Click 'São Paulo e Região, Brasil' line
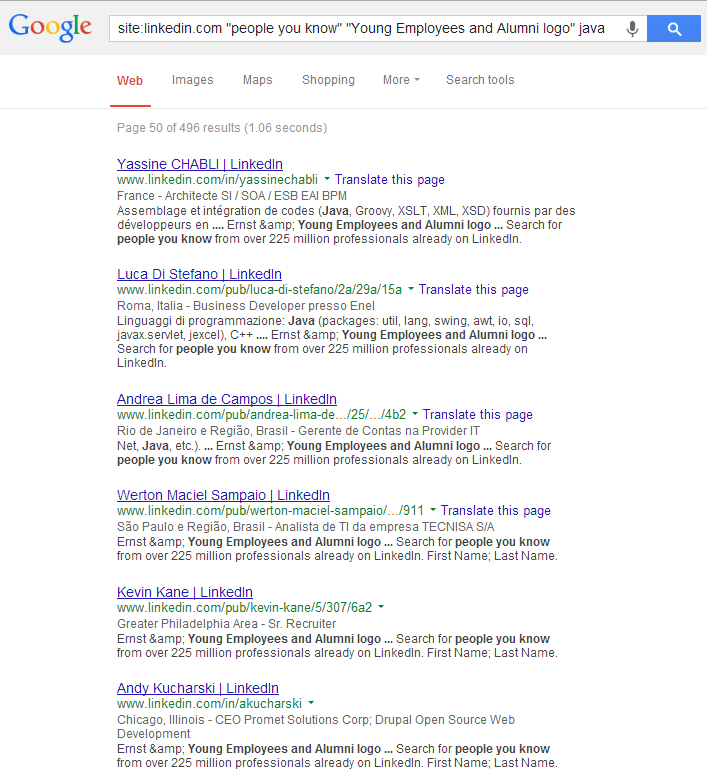 click(306, 527)
